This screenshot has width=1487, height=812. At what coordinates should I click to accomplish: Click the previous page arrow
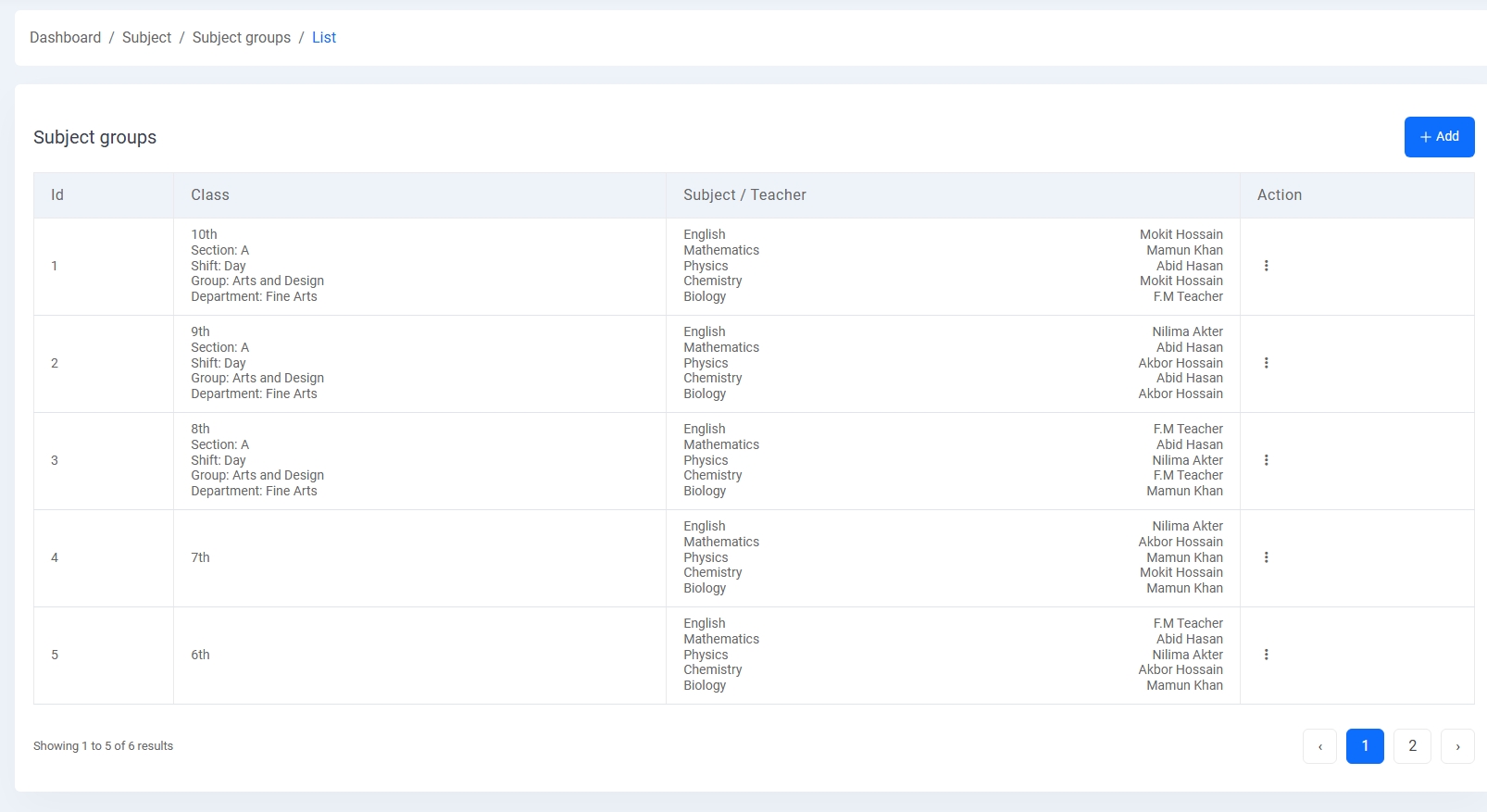(1319, 746)
